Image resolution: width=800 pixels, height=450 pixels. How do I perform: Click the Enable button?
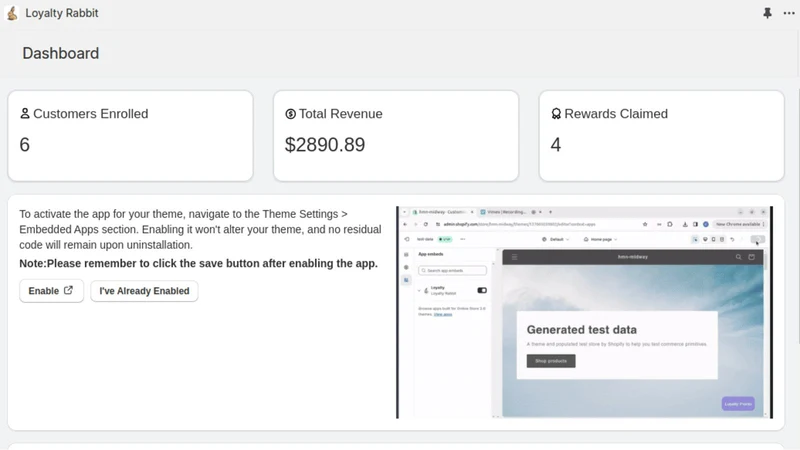[x=51, y=291]
